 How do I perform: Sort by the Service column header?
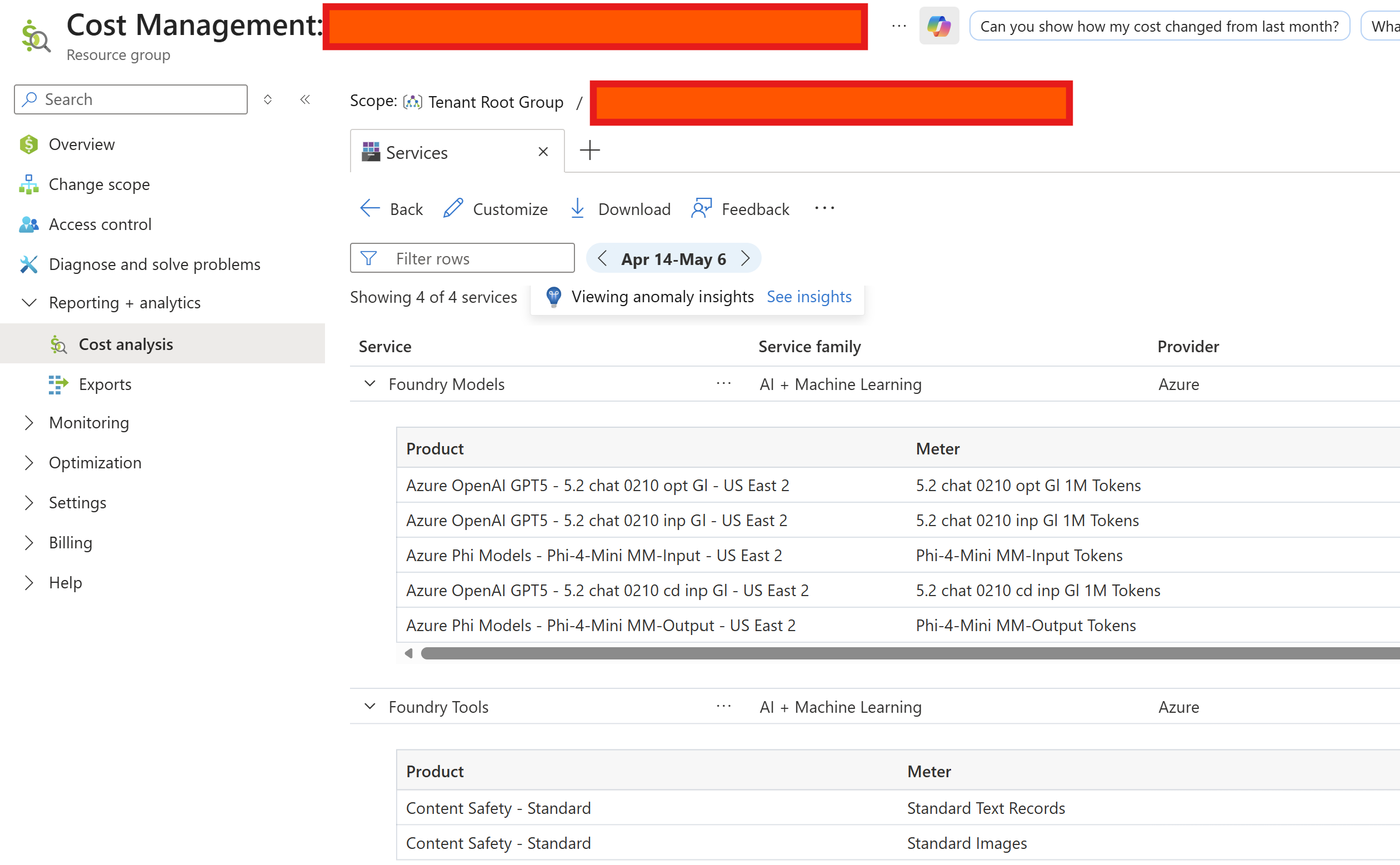pos(385,347)
